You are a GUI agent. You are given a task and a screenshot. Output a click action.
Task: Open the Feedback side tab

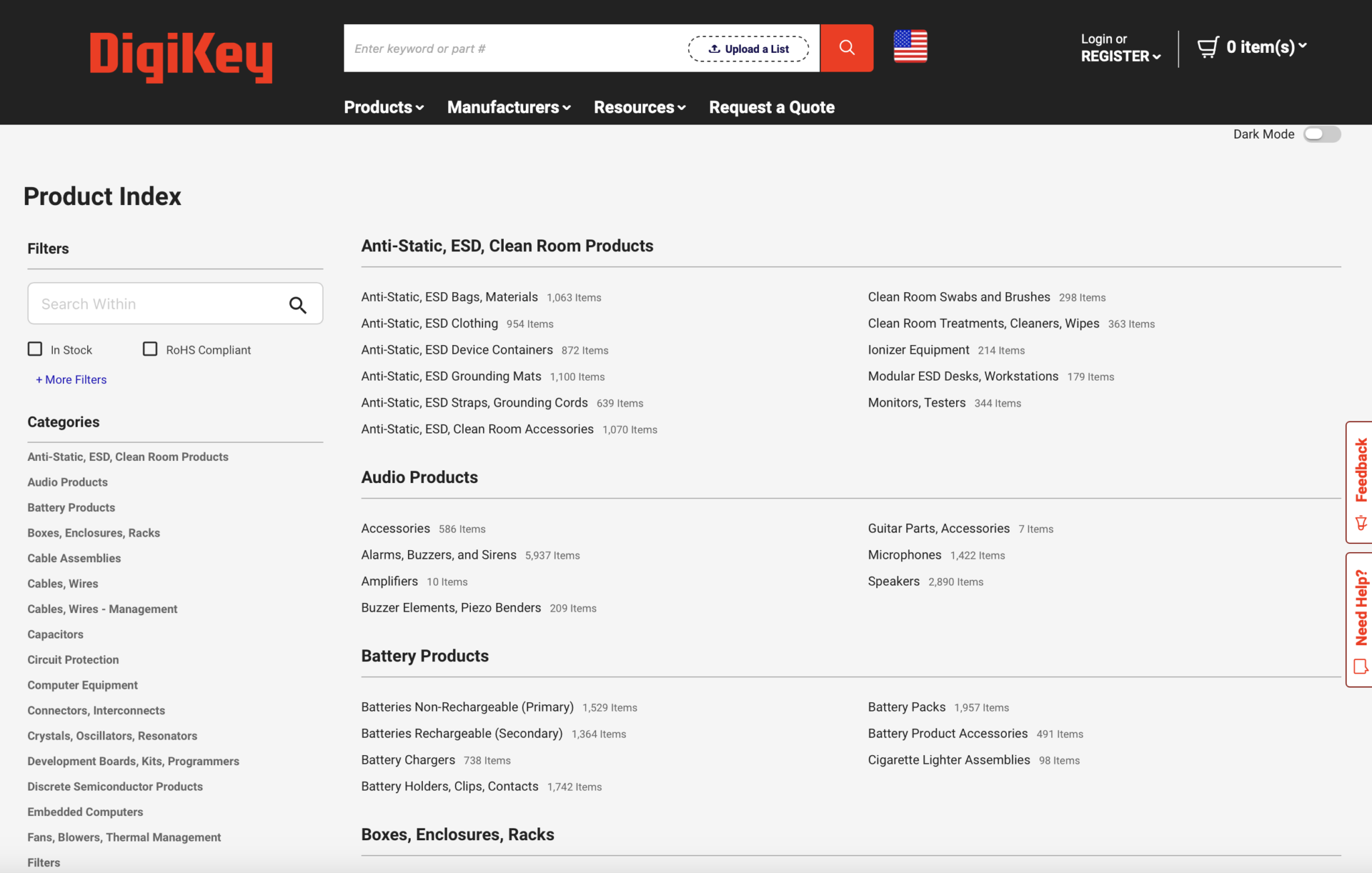click(x=1359, y=482)
